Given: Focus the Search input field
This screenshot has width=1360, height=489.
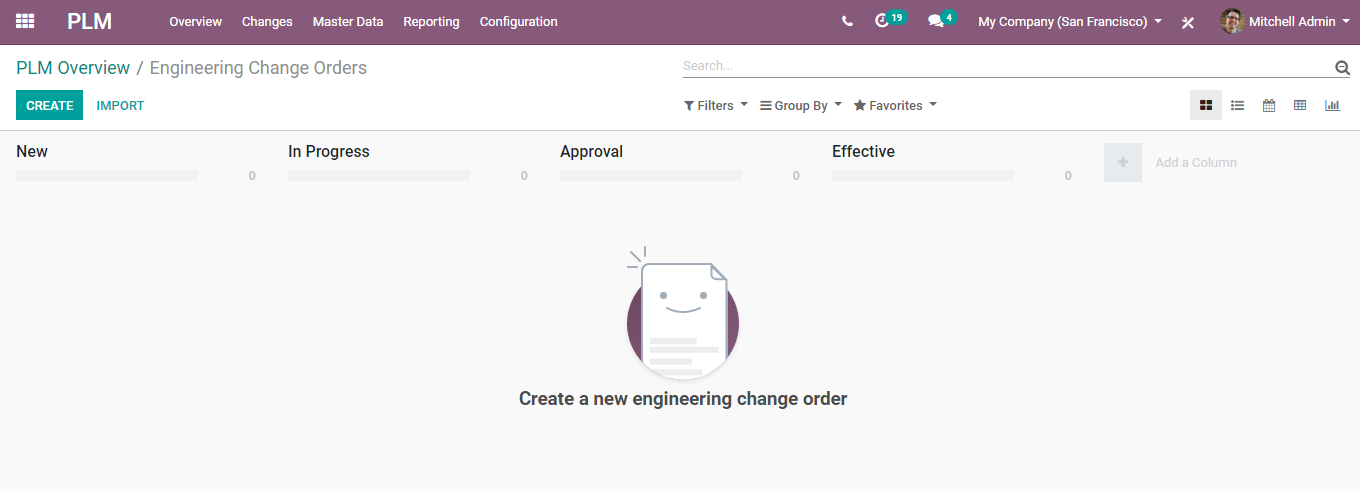Looking at the screenshot, I should coord(1007,66).
